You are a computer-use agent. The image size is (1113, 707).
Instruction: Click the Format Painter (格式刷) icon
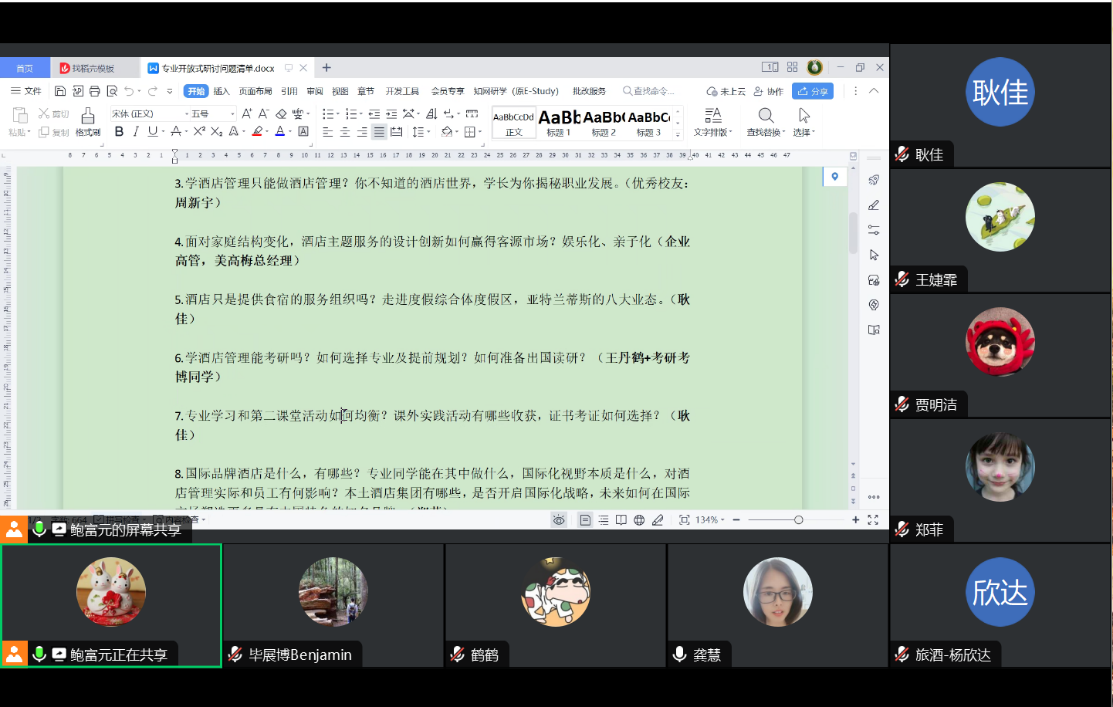[87, 116]
